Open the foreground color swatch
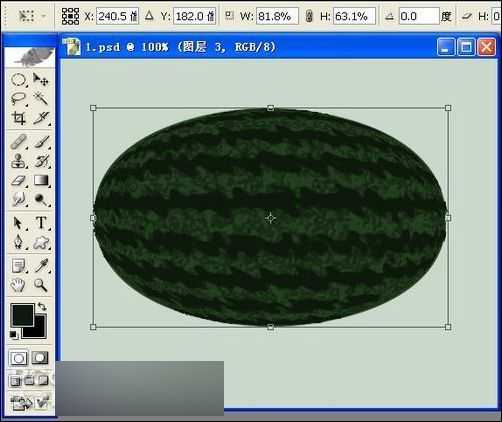Screen dimensions: 502x422 (22, 315)
